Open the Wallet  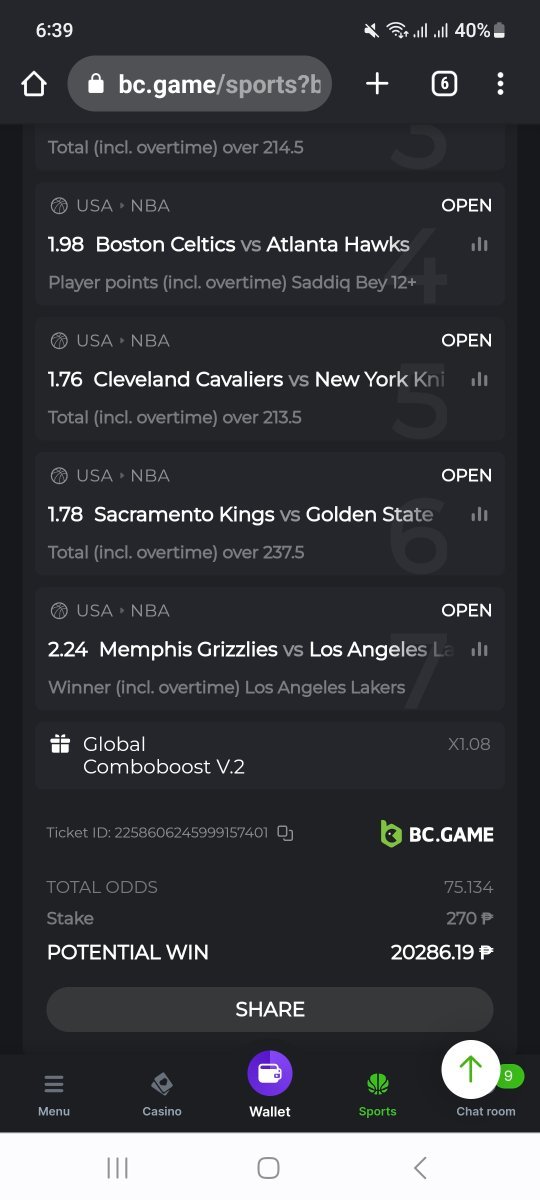click(x=270, y=1084)
